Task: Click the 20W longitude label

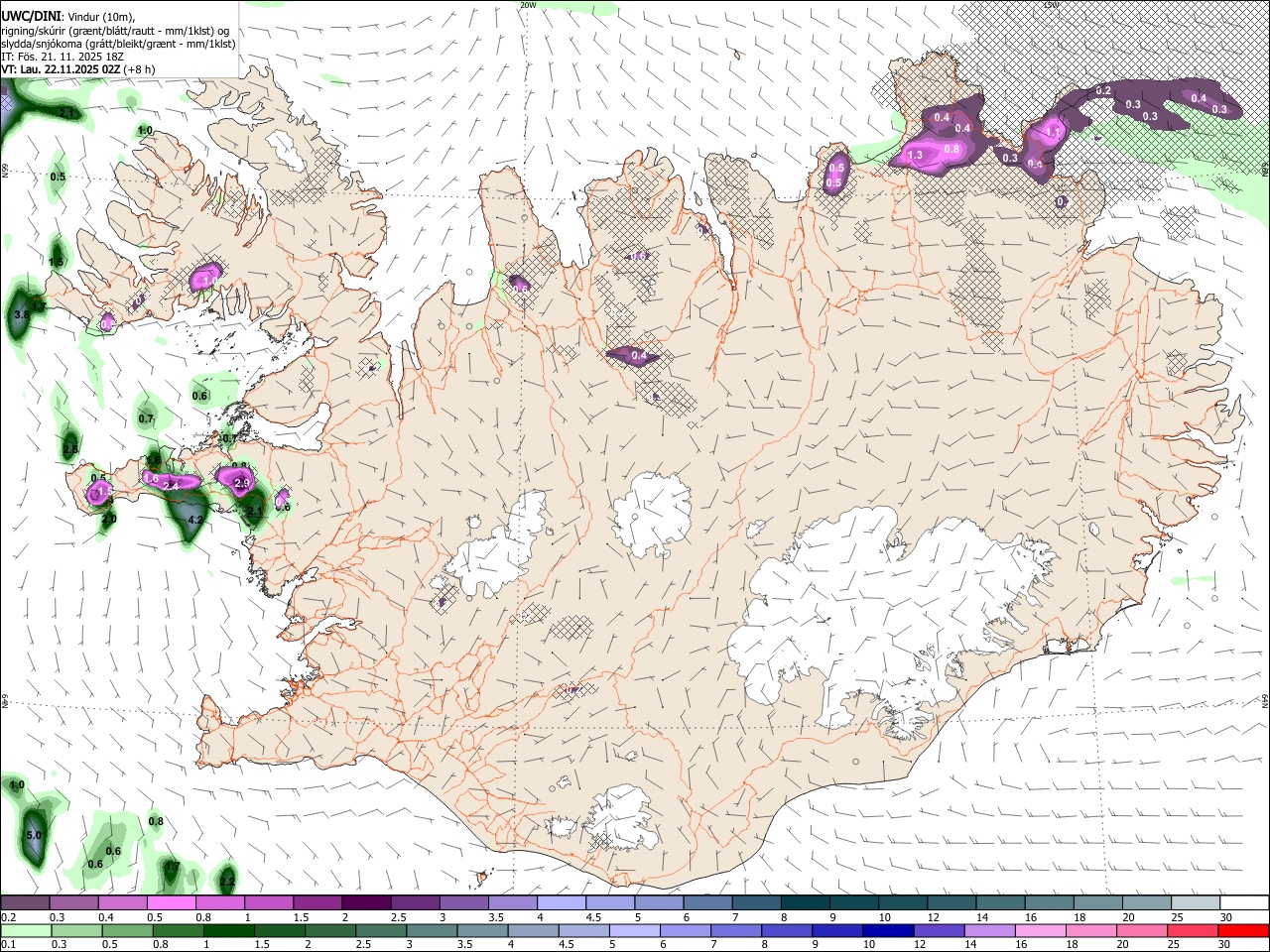Action: 528,5
